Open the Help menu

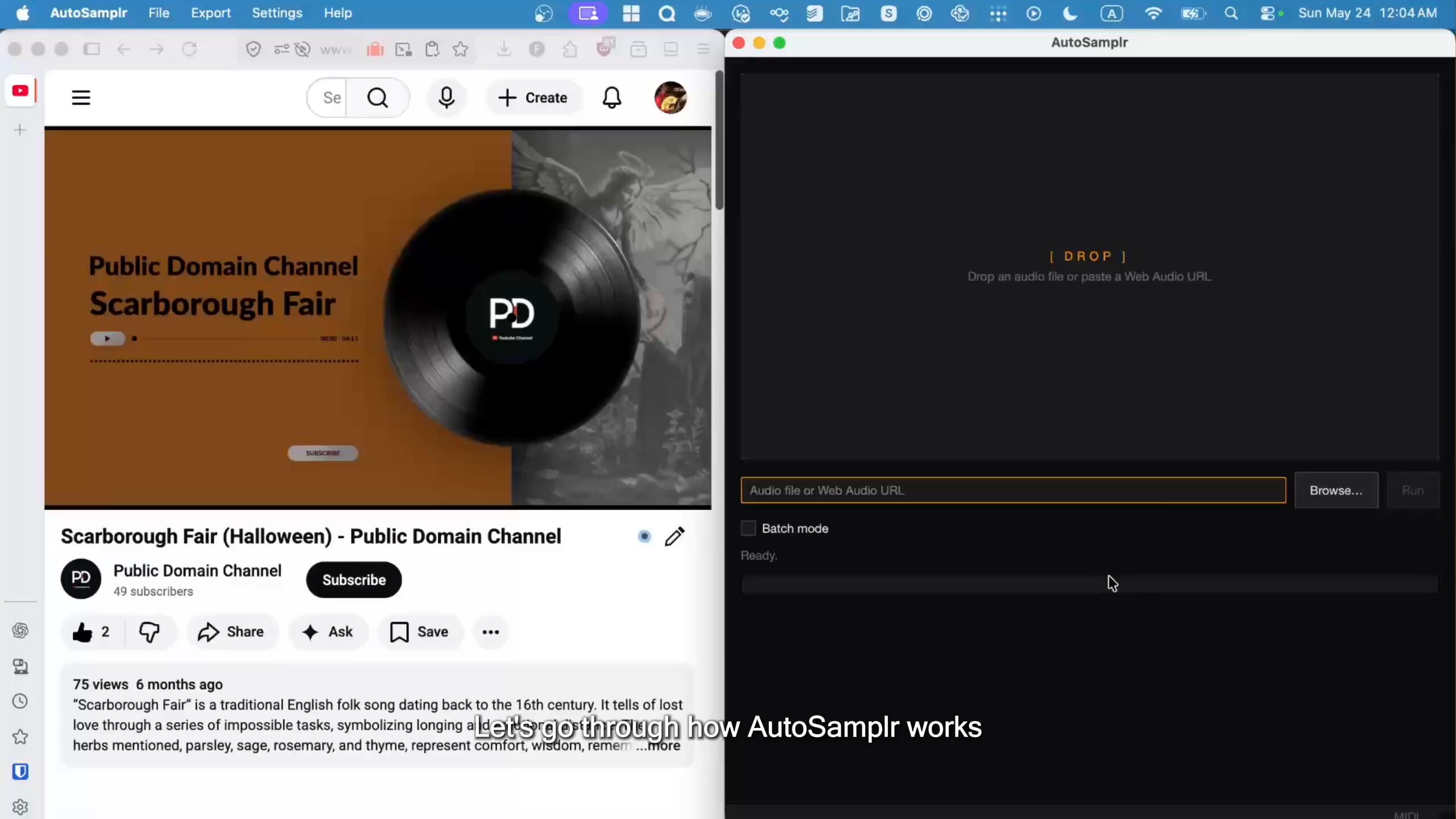coord(338,13)
